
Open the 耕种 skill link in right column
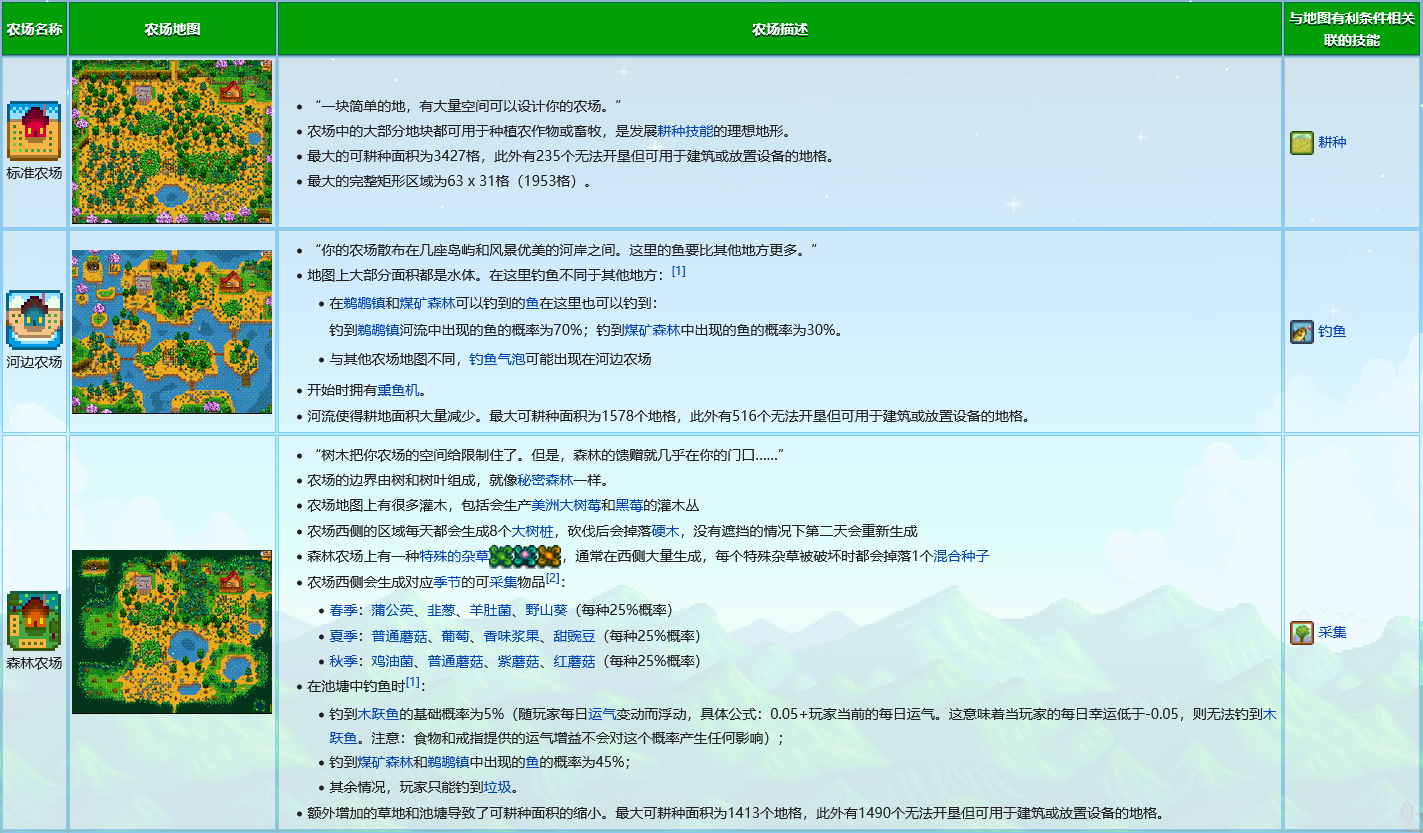click(1332, 143)
